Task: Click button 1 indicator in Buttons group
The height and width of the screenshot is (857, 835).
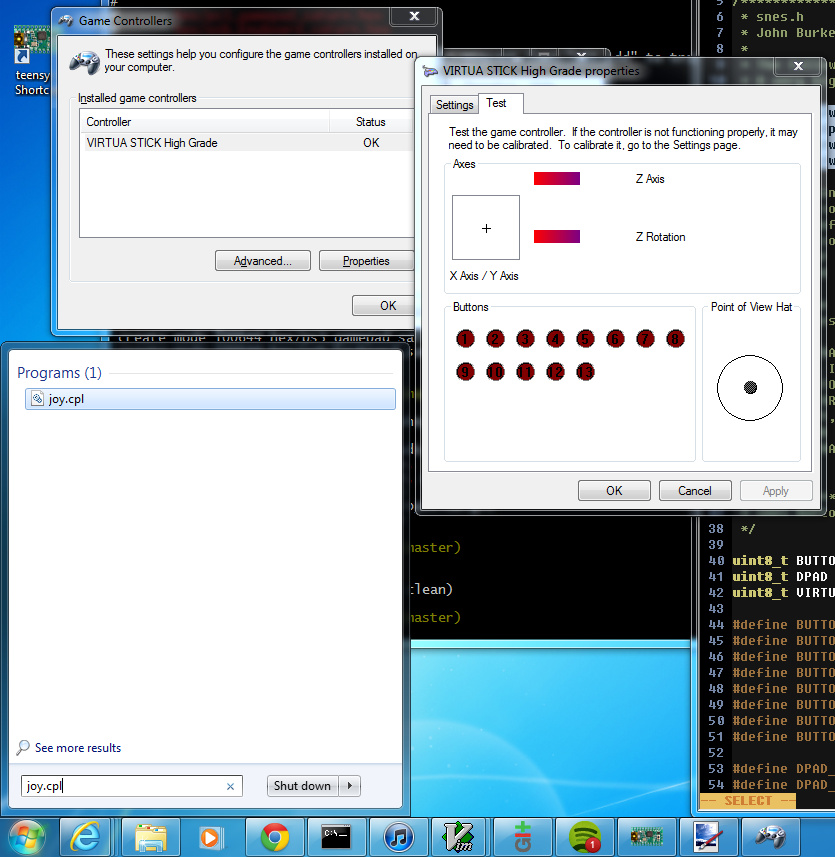Action: [x=465, y=339]
